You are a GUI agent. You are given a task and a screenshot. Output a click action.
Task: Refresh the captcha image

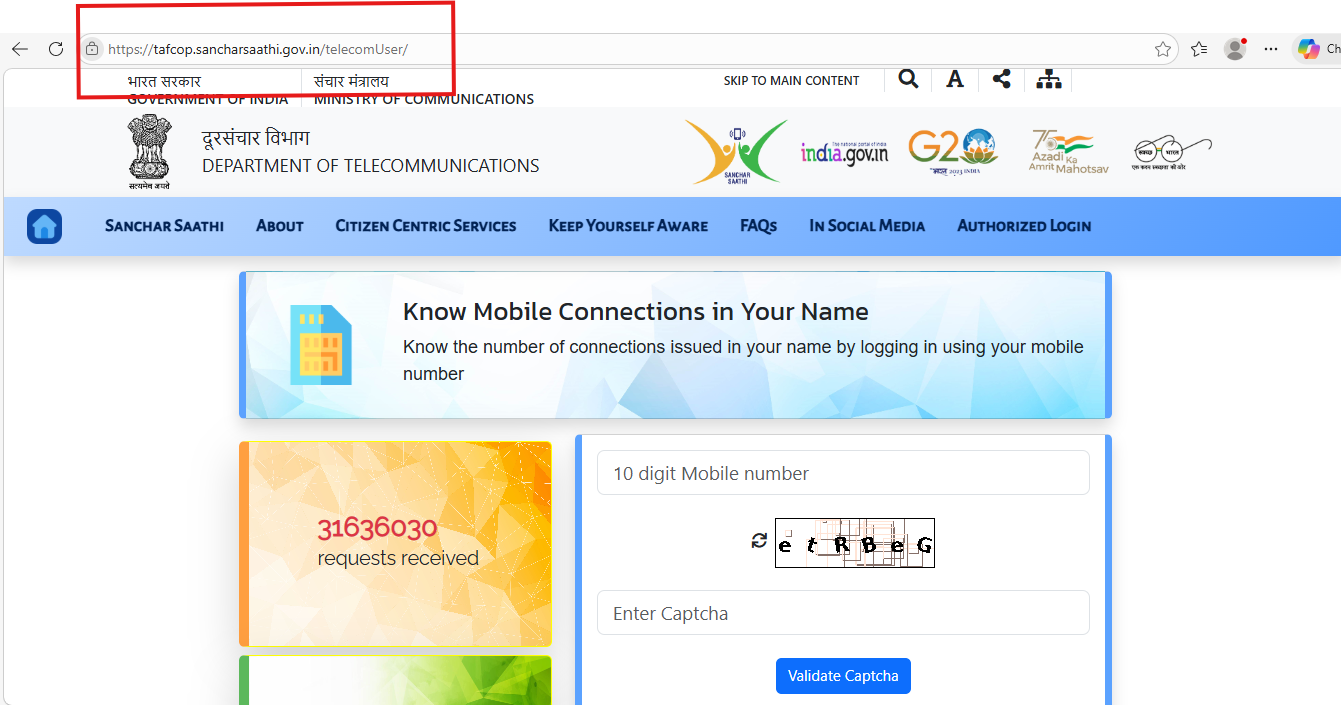coord(759,539)
